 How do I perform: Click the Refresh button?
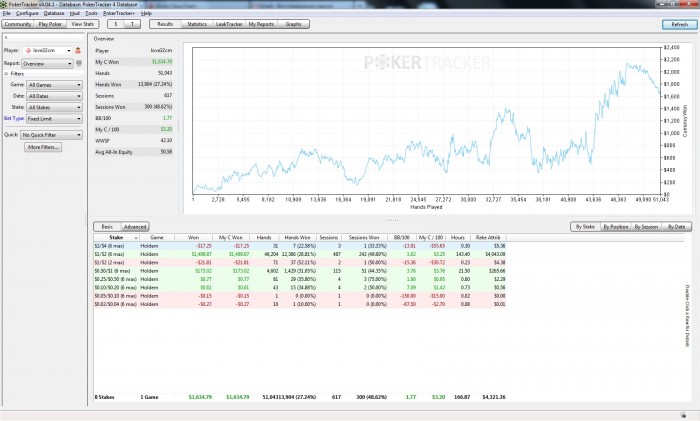tap(679, 25)
